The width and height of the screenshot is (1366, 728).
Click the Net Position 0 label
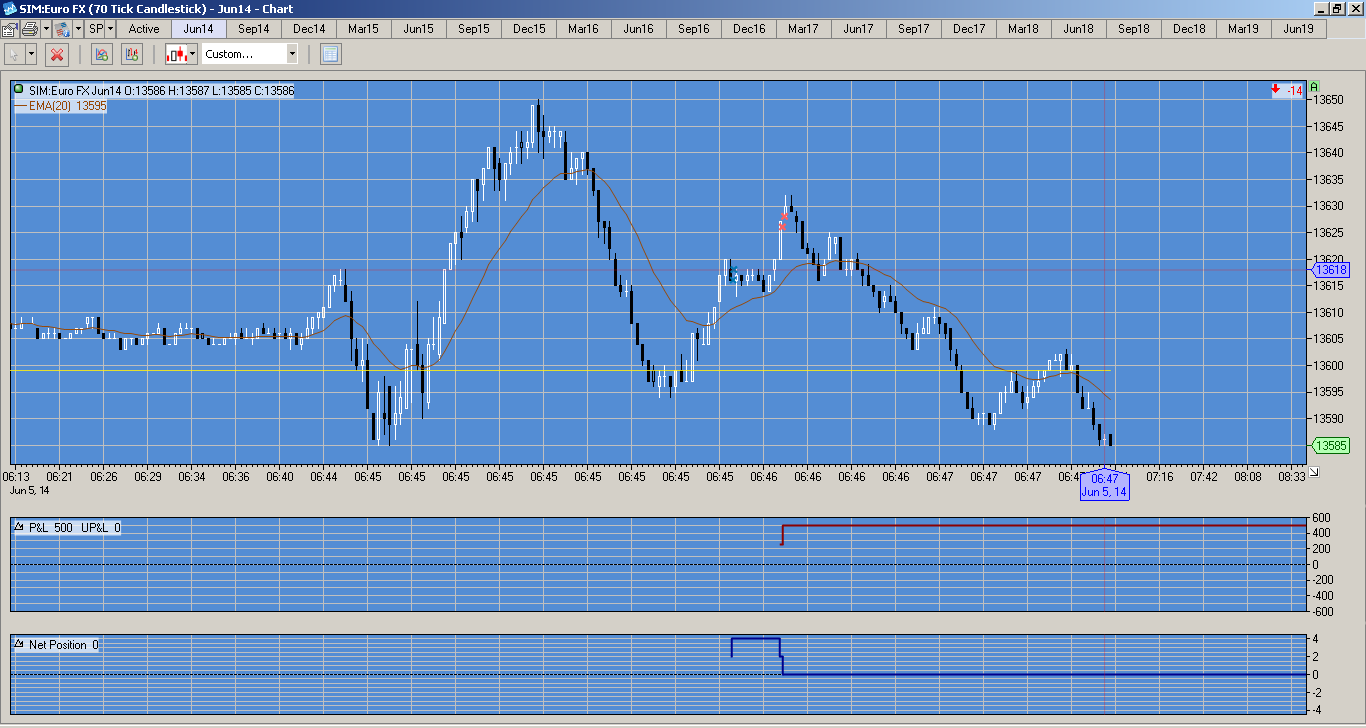[64, 645]
